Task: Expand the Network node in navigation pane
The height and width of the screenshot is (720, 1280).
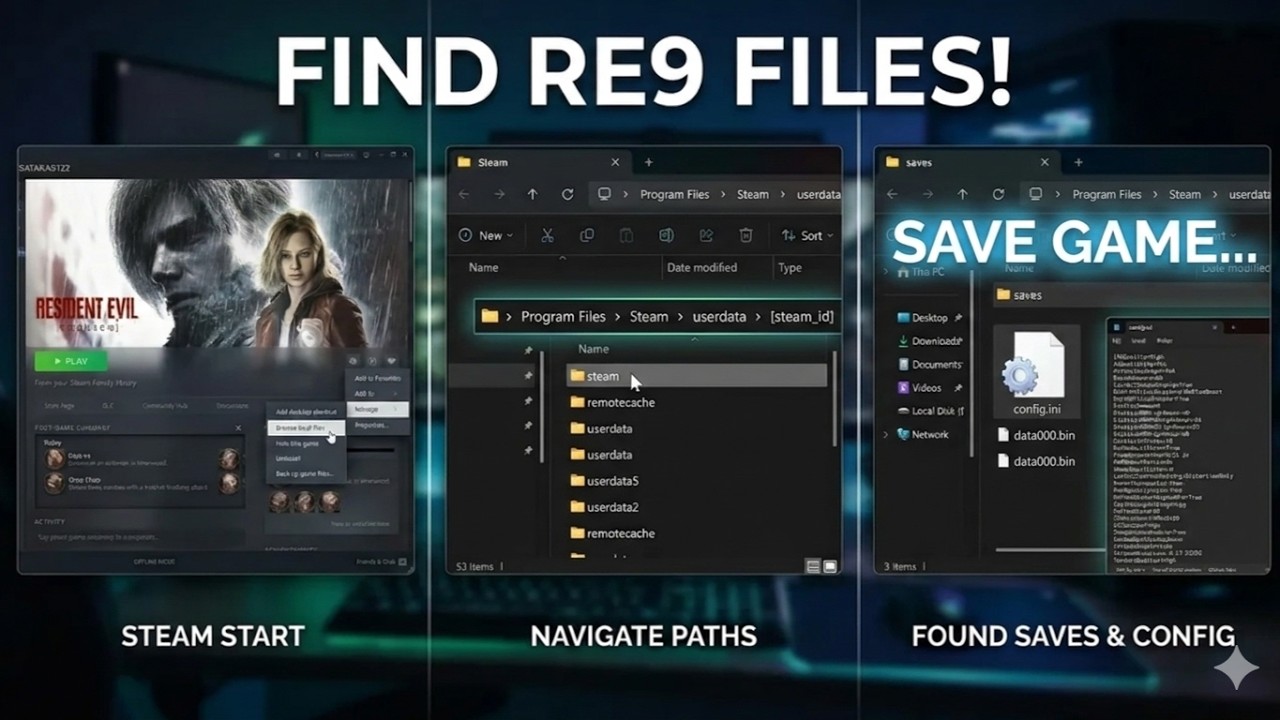Action: coord(886,435)
